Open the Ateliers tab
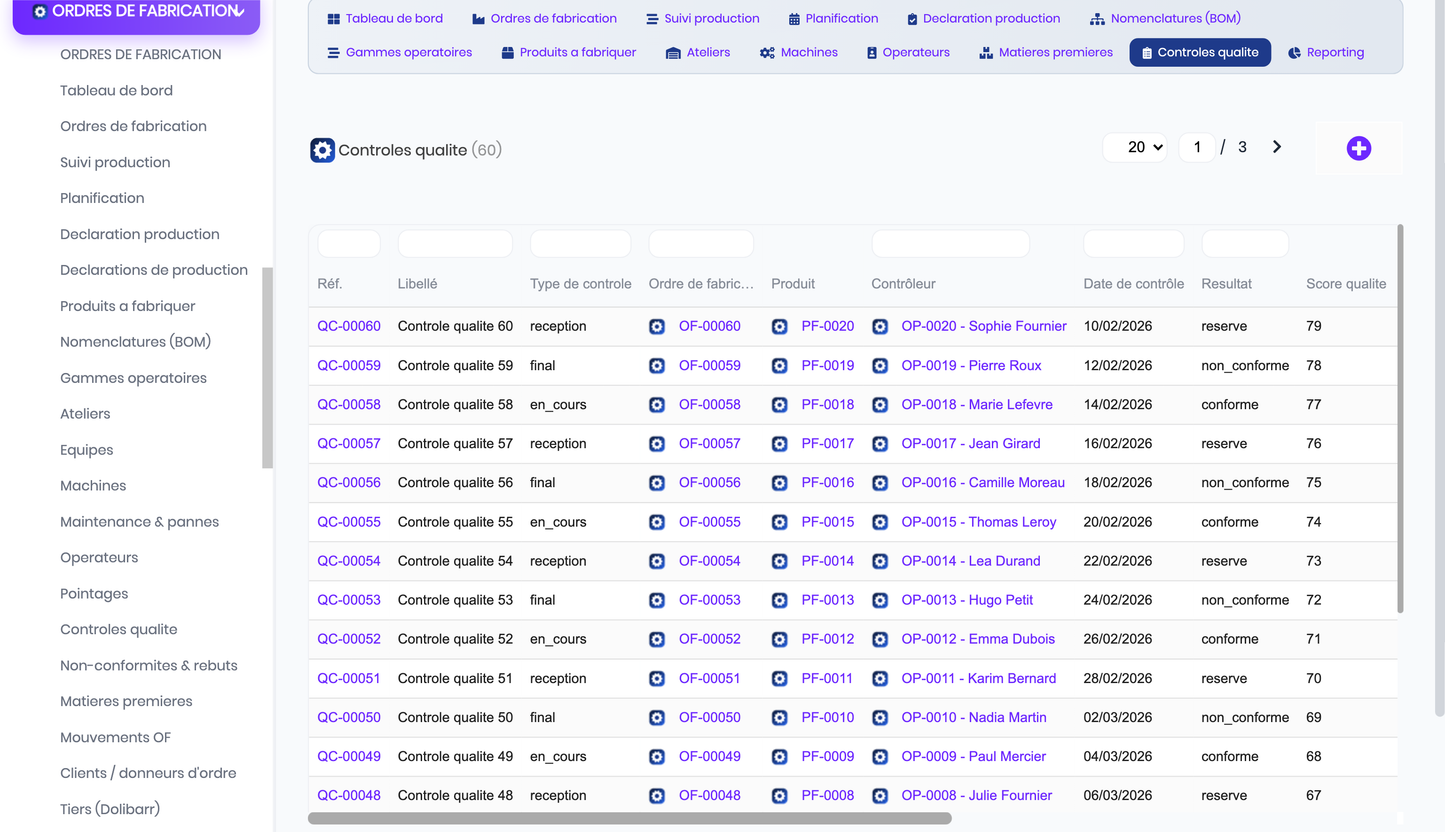The image size is (1445, 832). click(x=698, y=53)
